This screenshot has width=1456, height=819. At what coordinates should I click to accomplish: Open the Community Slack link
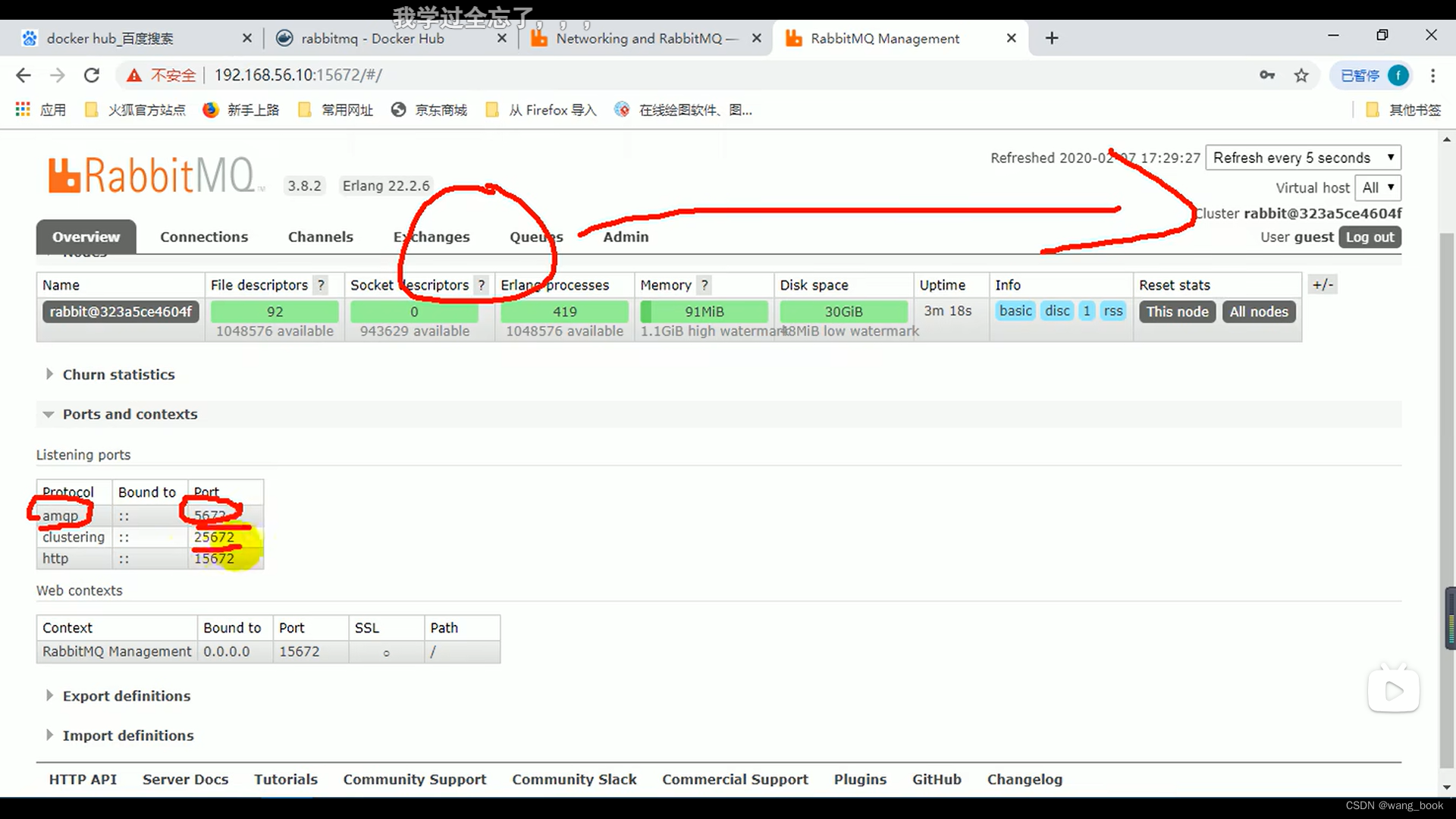tap(574, 780)
